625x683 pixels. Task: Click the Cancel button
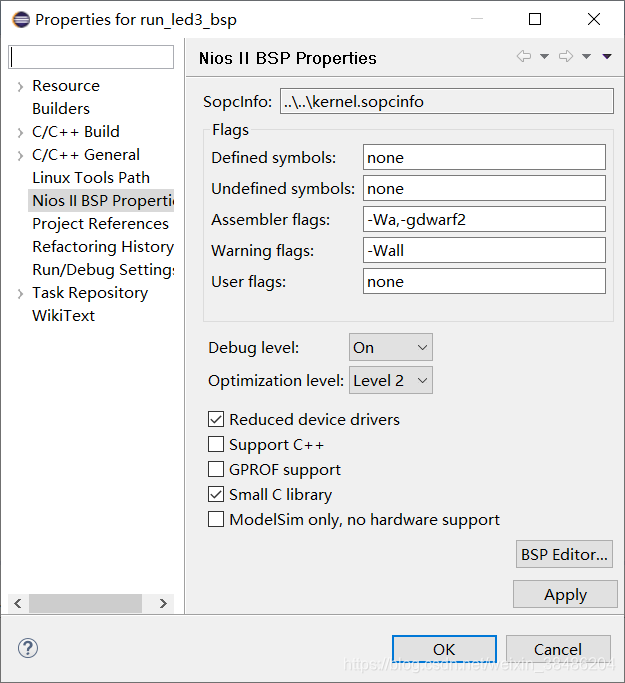(558, 649)
